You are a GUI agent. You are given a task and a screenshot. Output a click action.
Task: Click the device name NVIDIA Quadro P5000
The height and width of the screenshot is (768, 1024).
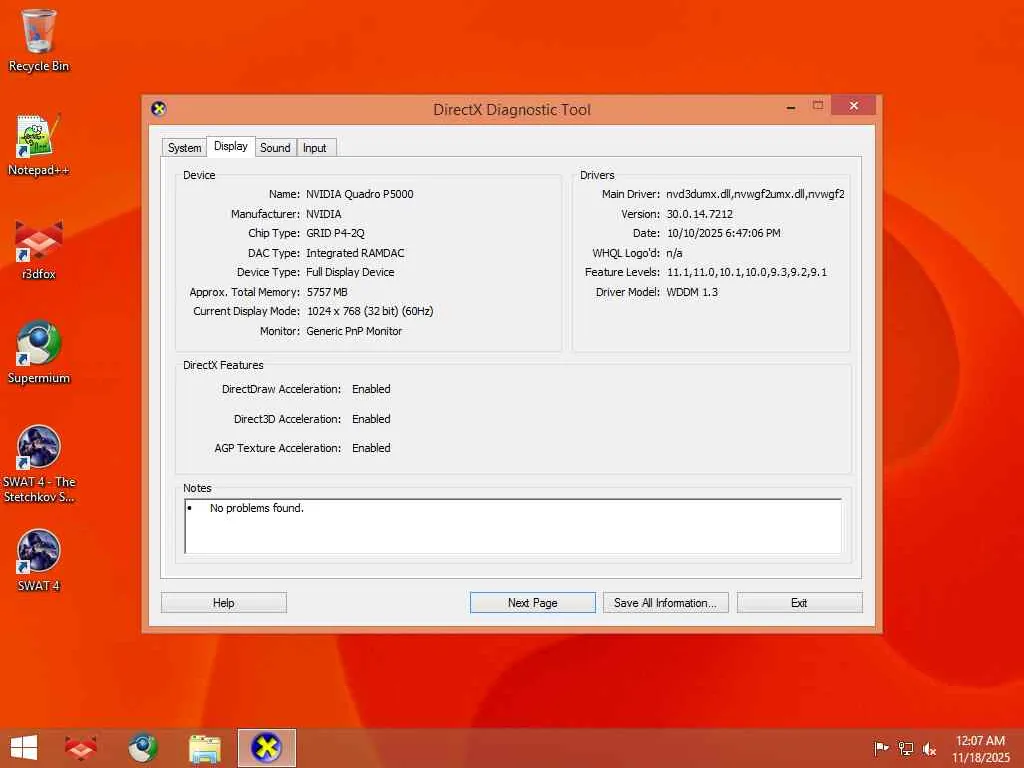coord(360,194)
